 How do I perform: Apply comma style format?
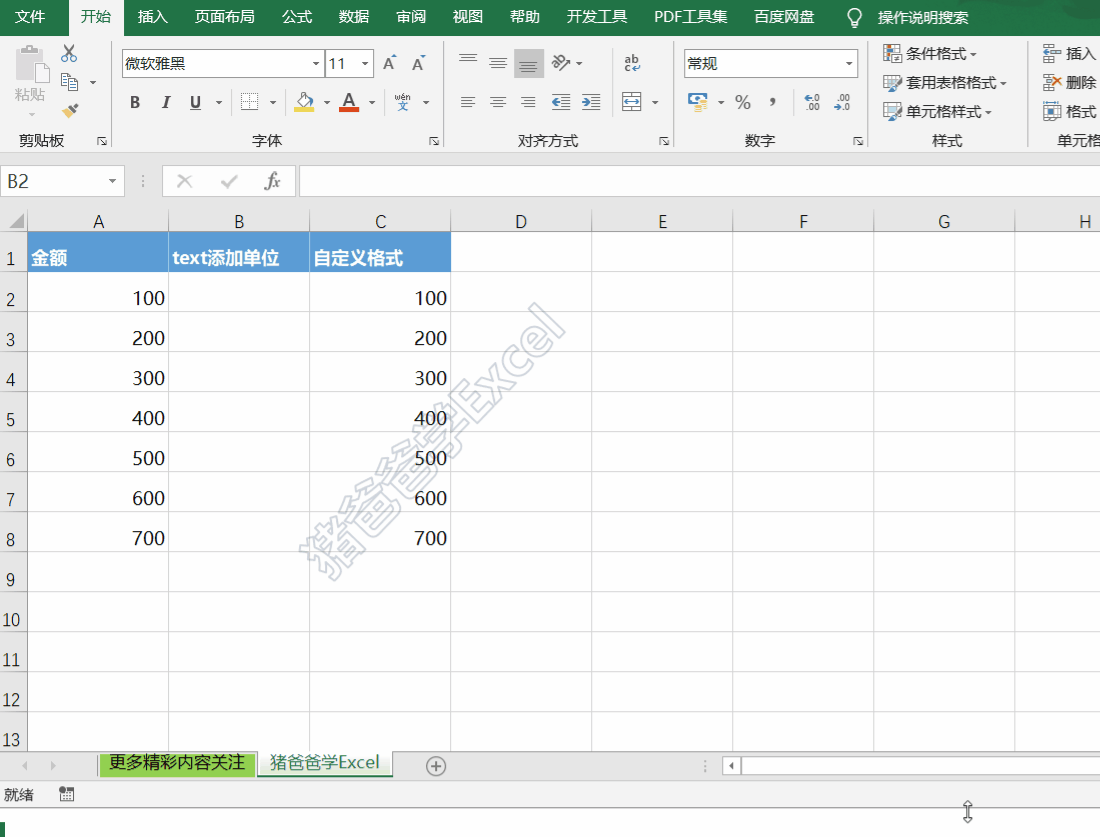pyautogui.click(x=772, y=102)
